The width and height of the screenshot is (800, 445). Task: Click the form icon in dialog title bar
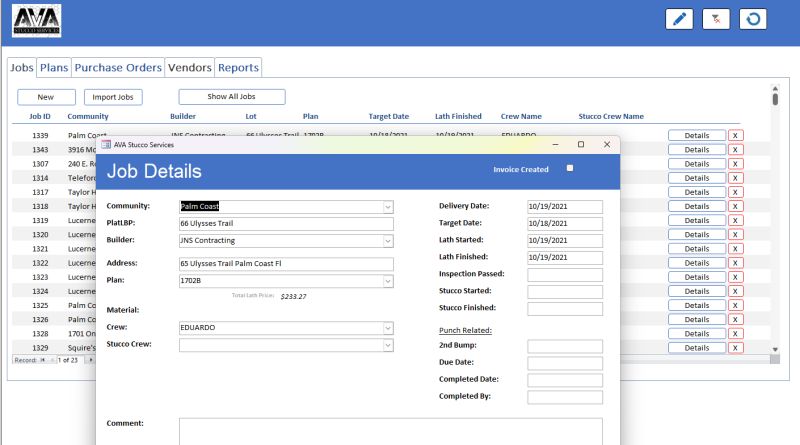106,144
